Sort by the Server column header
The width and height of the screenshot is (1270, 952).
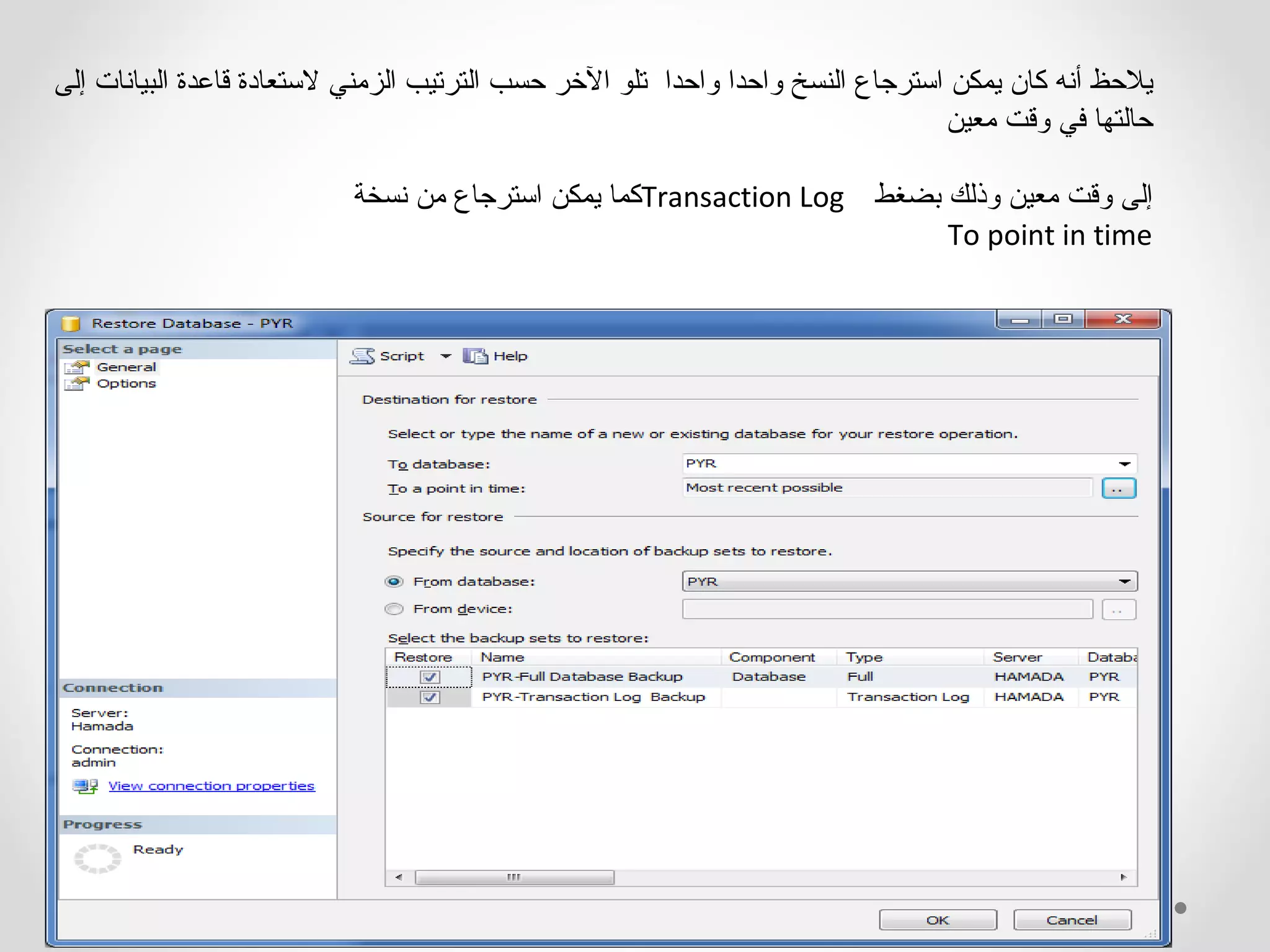pos(1031,657)
